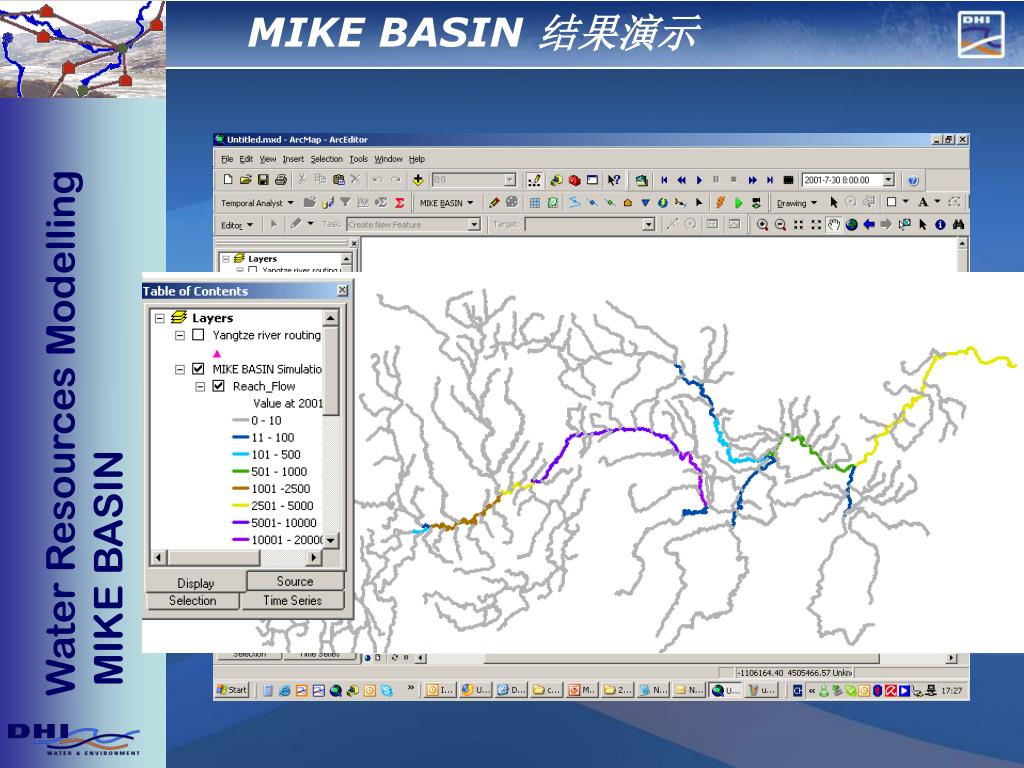Close the Table of Contents panel
The width and height of the screenshot is (1024, 768).
point(342,291)
